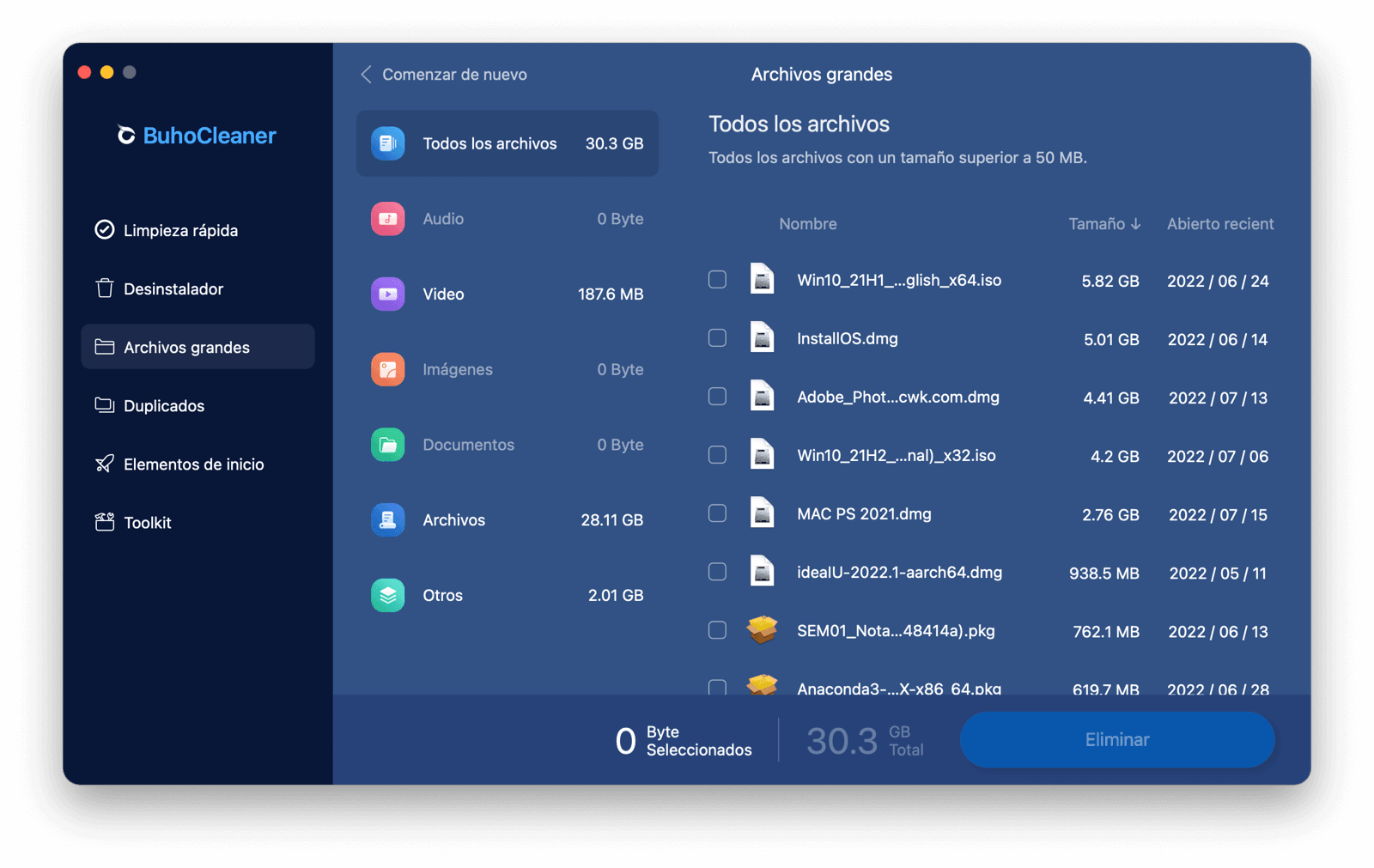Screen dimensions: 1374x868
Task: Click the Archivos grandes folder icon in sidebar
Action: 104,347
